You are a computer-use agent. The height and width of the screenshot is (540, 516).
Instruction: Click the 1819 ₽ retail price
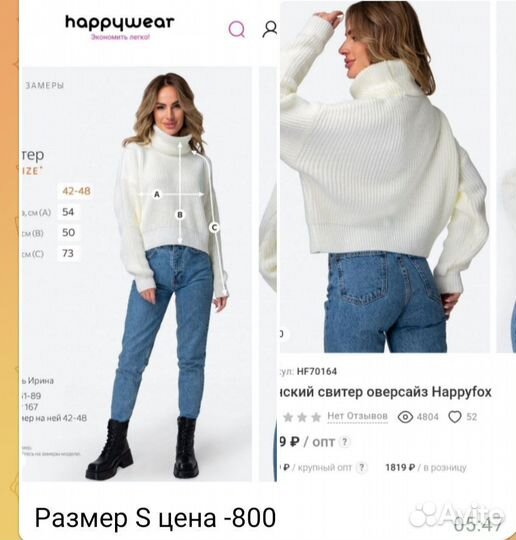pyautogui.click(x=400, y=467)
